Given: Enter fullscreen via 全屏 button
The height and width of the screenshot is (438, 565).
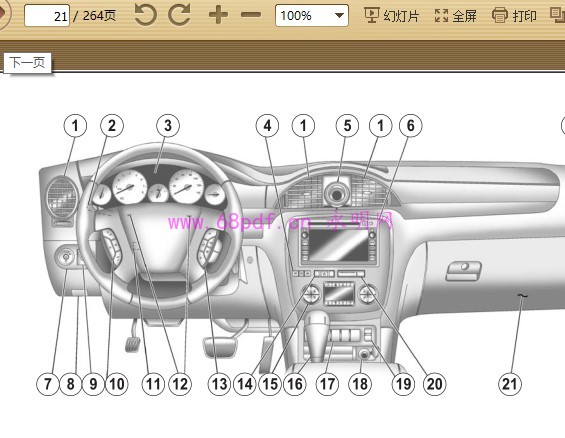Looking at the screenshot, I should (455, 15).
